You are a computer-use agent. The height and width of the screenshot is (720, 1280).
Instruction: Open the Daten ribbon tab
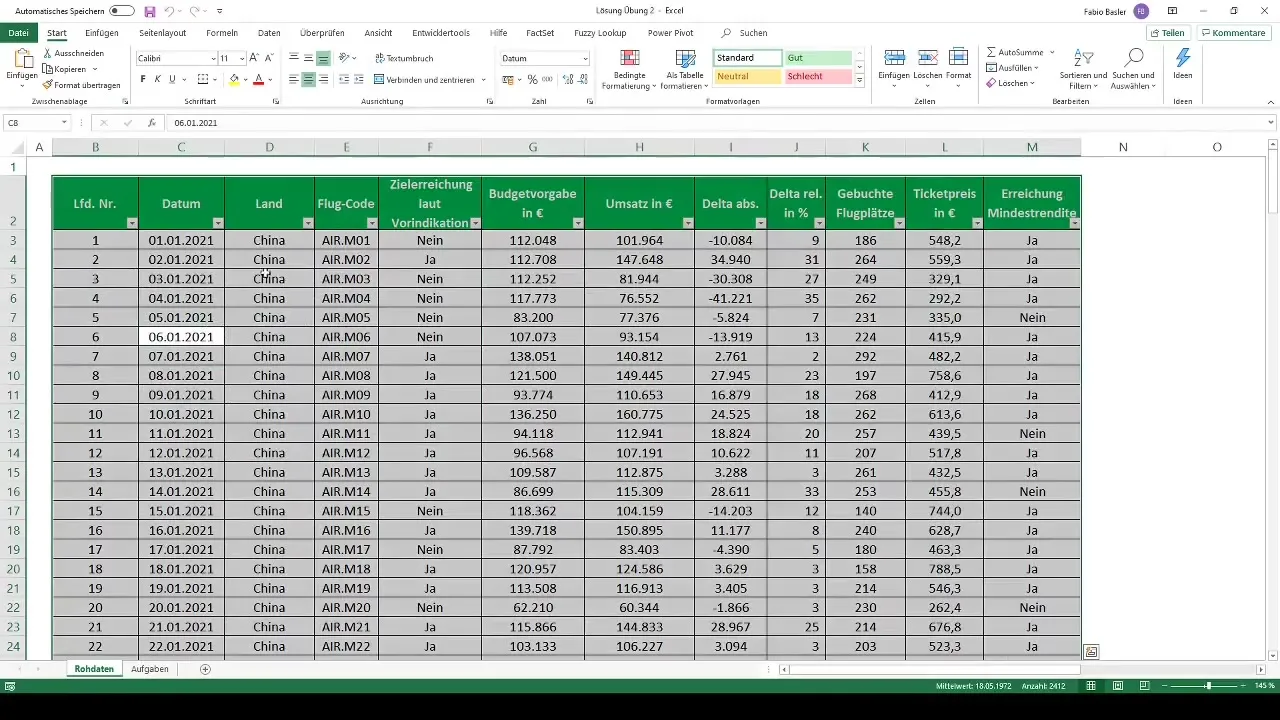click(269, 33)
